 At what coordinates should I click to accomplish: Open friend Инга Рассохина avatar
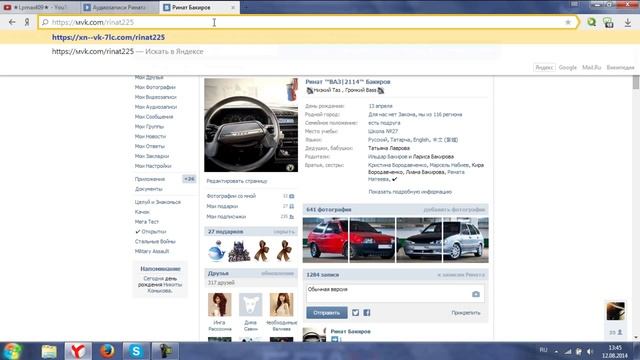220,304
